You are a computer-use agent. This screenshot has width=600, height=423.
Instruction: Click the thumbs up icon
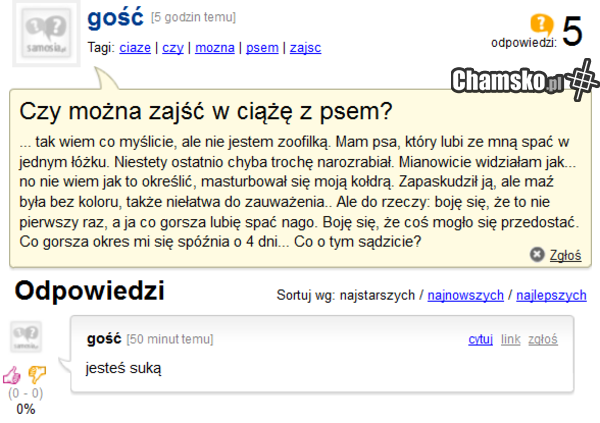(x=12, y=376)
